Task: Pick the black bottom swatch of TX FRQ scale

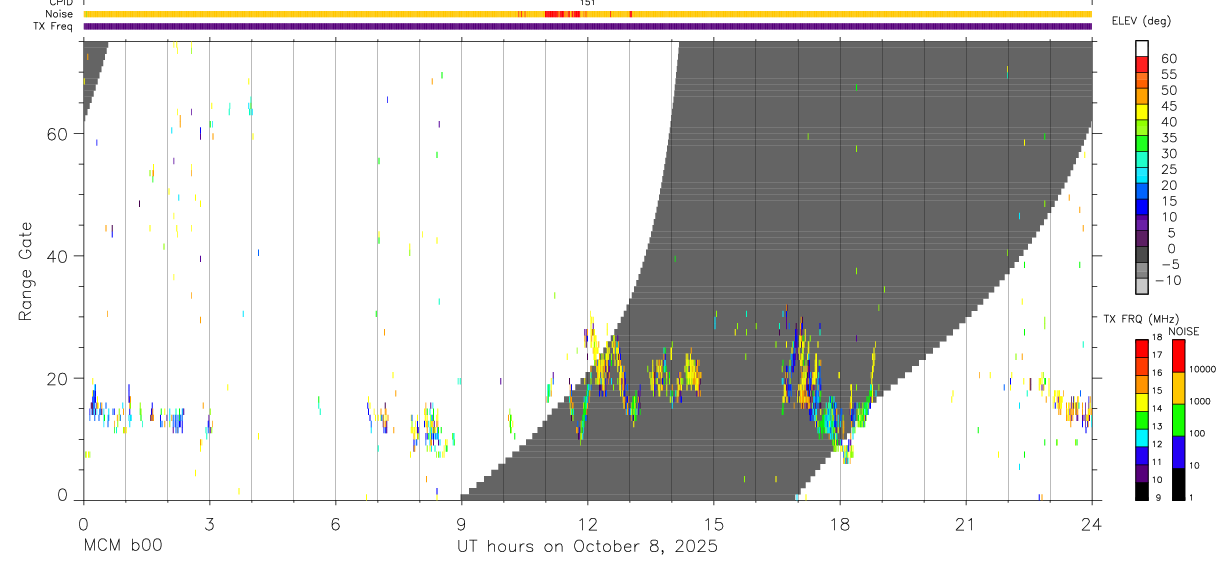Action: (1142, 490)
